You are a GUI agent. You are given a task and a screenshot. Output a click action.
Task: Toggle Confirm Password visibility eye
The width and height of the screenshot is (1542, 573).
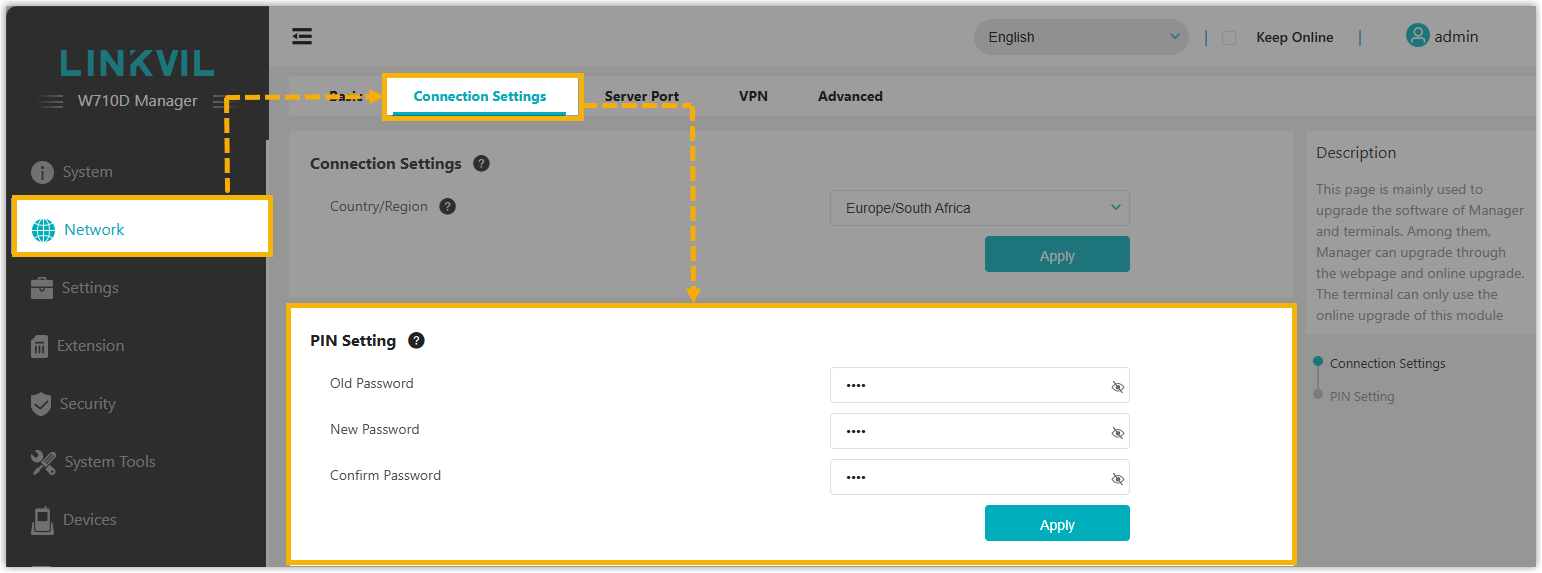[1117, 479]
